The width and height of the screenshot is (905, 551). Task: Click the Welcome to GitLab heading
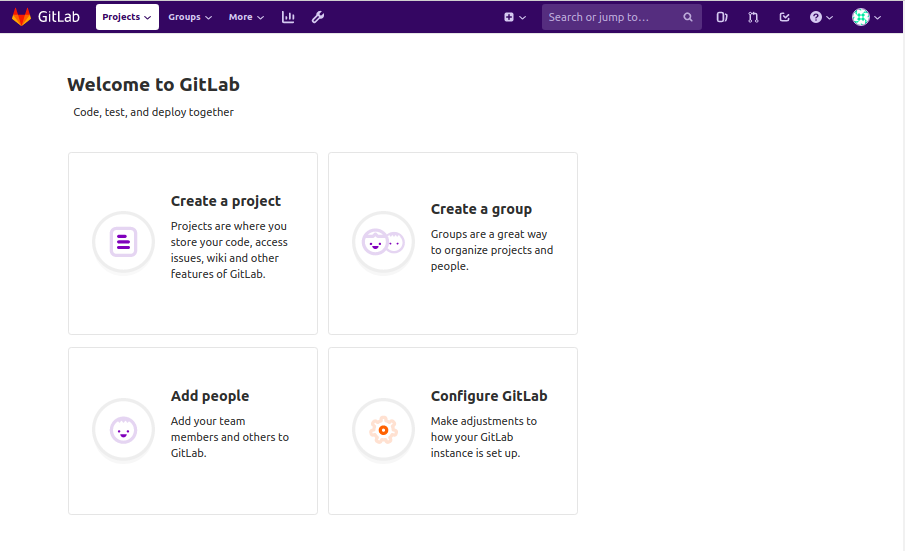pyautogui.click(x=154, y=85)
